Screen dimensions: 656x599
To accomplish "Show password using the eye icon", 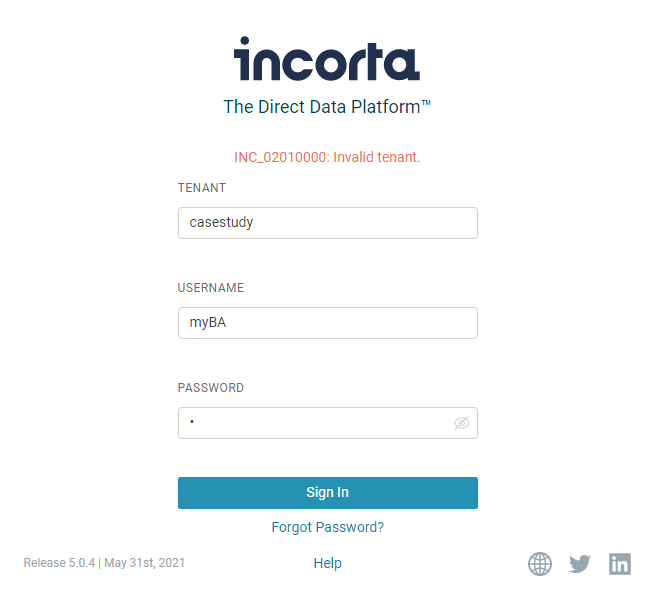I will tap(461, 423).
